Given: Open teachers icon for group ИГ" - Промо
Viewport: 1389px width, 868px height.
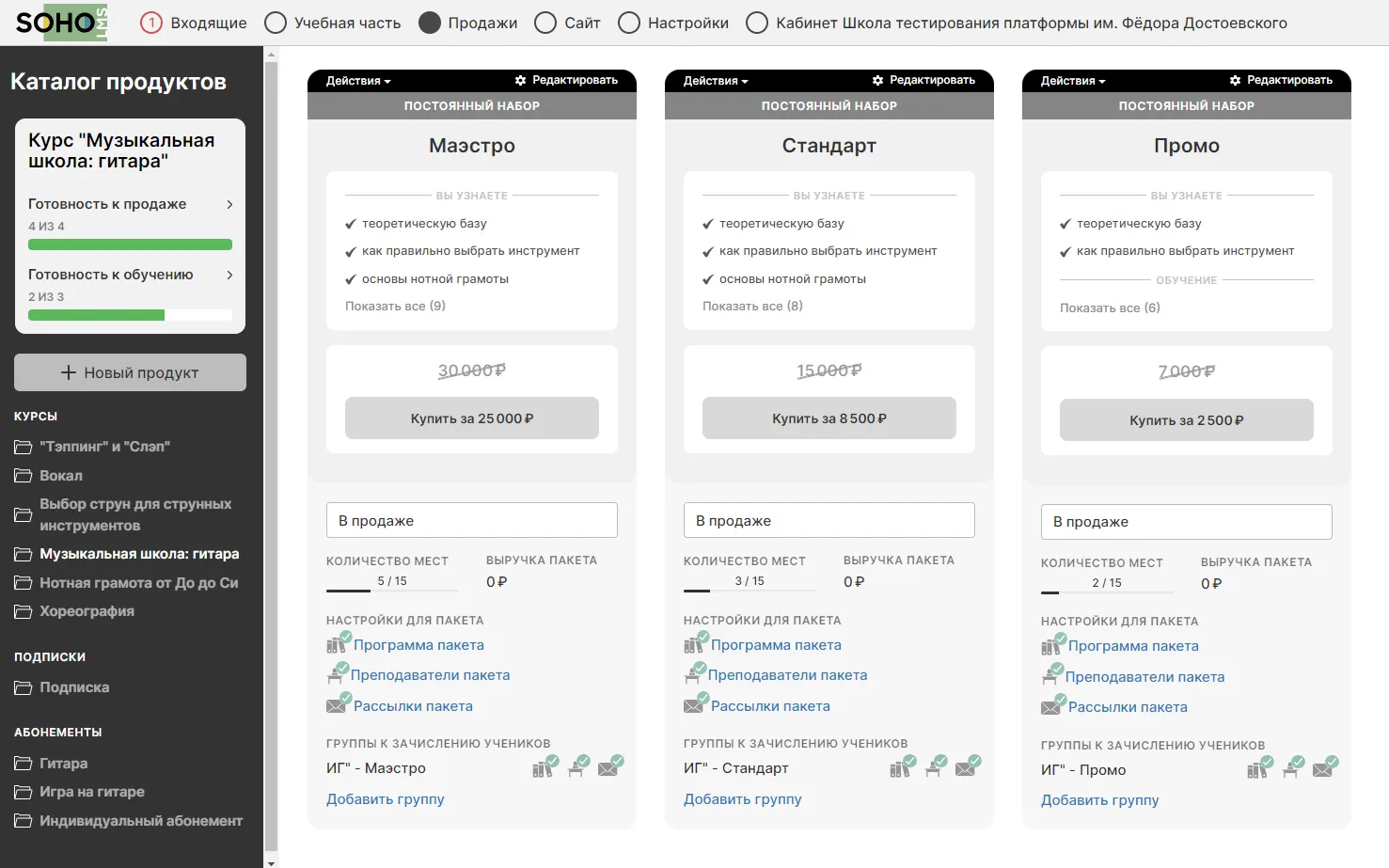Looking at the screenshot, I should [x=1293, y=768].
